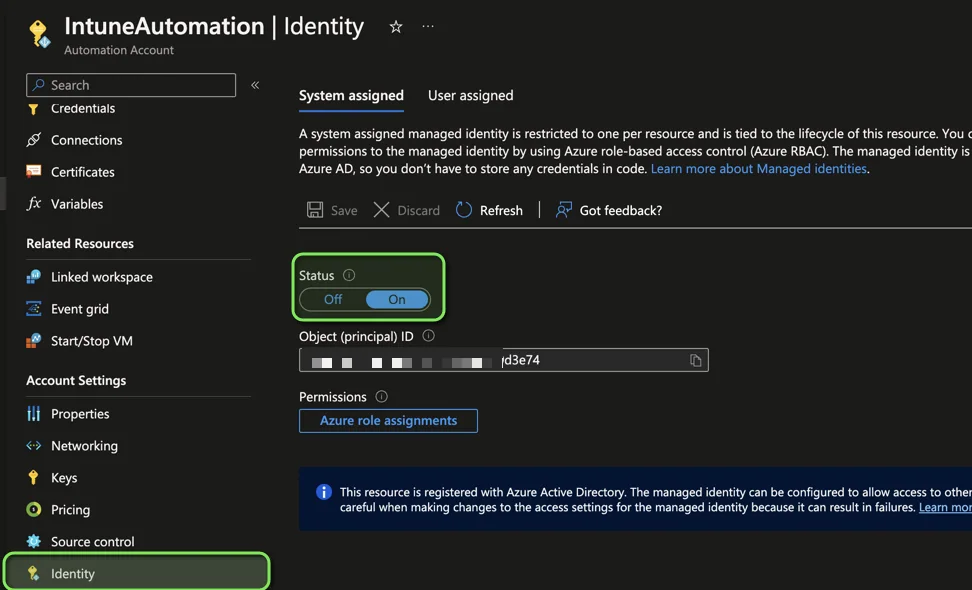Click the Automation Account subtitle text
Screen dimensions: 972x590
(x=119, y=50)
